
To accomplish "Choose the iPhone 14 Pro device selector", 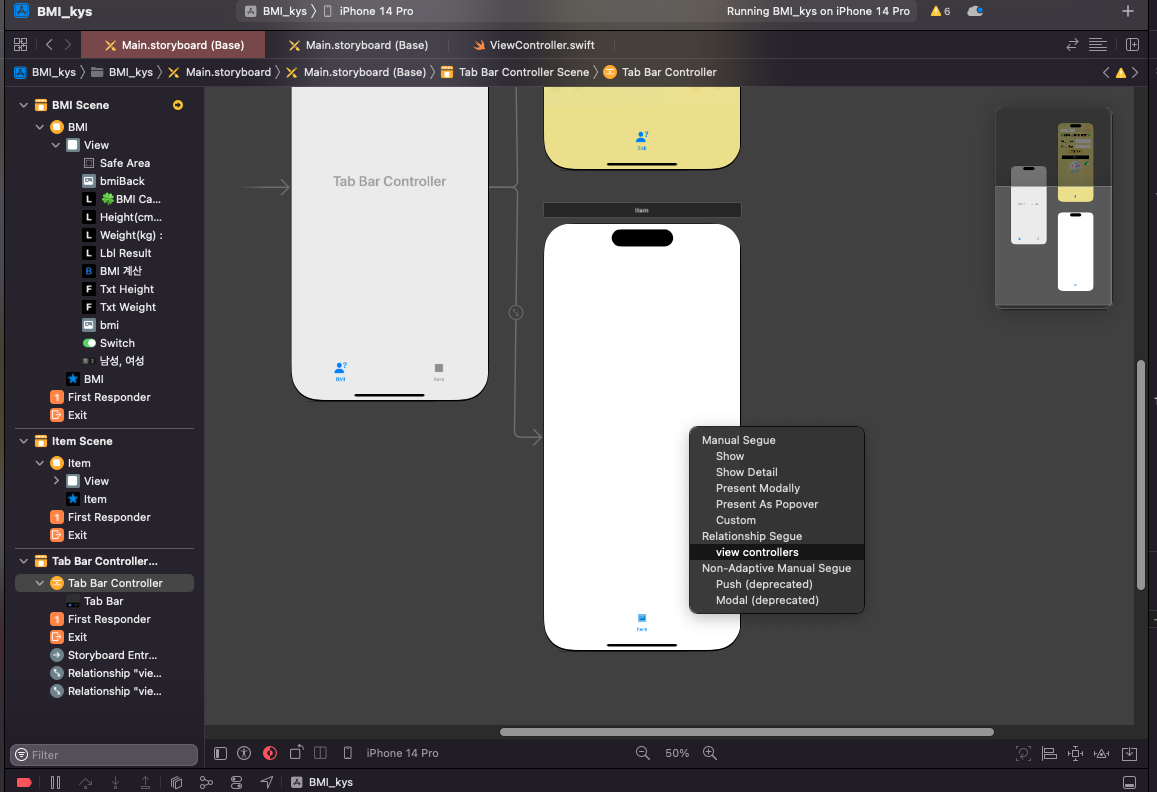I will pyautogui.click(x=402, y=753).
